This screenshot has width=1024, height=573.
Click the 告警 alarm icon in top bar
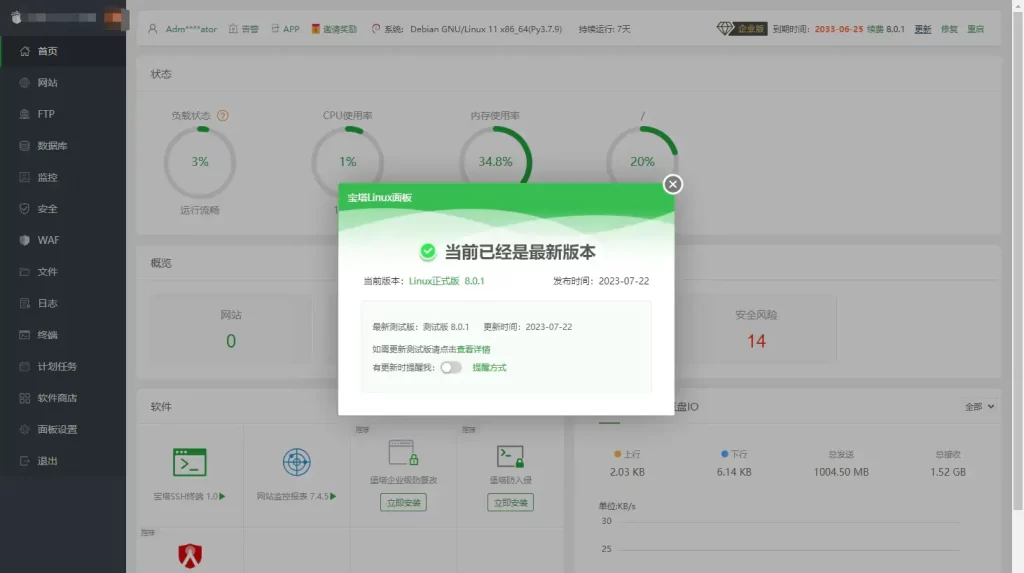click(x=233, y=29)
